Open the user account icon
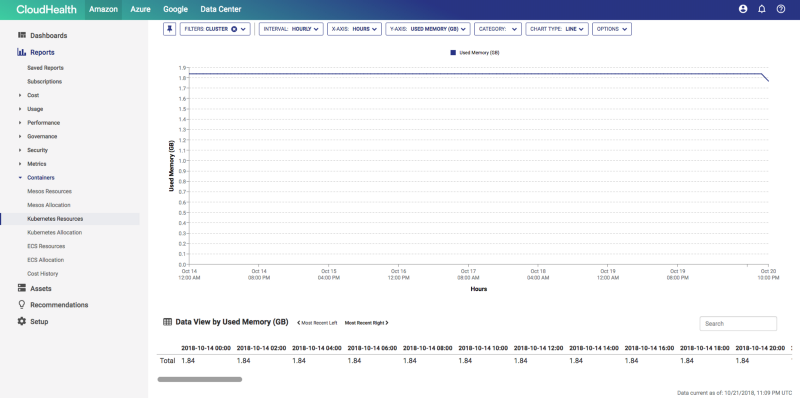The width and height of the screenshot is (800, 398). (743, 9)
